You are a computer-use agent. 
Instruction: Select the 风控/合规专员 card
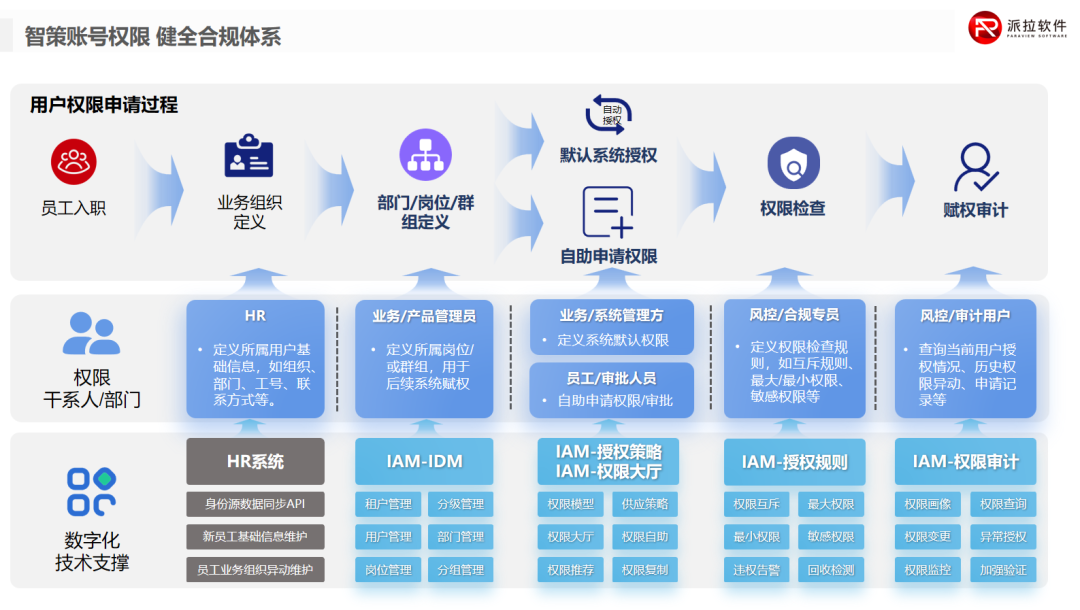click(794, 358)
